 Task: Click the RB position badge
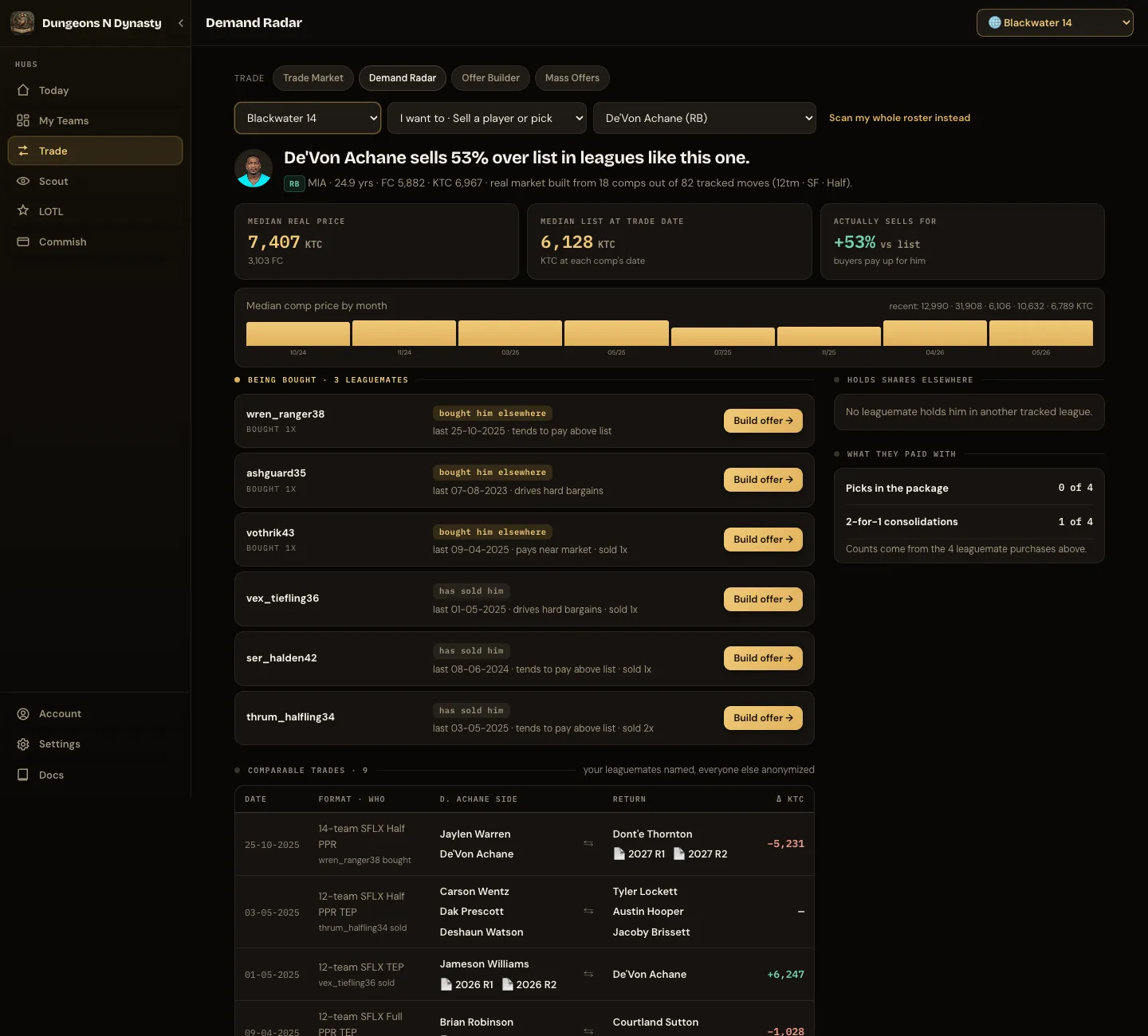(x=294, y=183)
